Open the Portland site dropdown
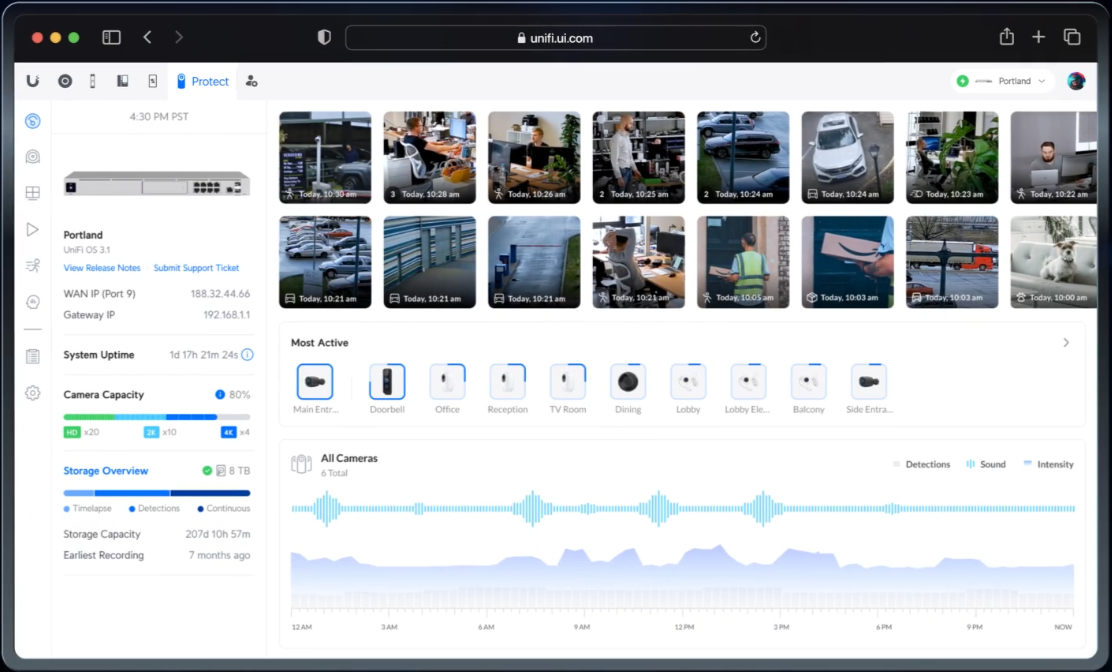 pos(1001,81)
